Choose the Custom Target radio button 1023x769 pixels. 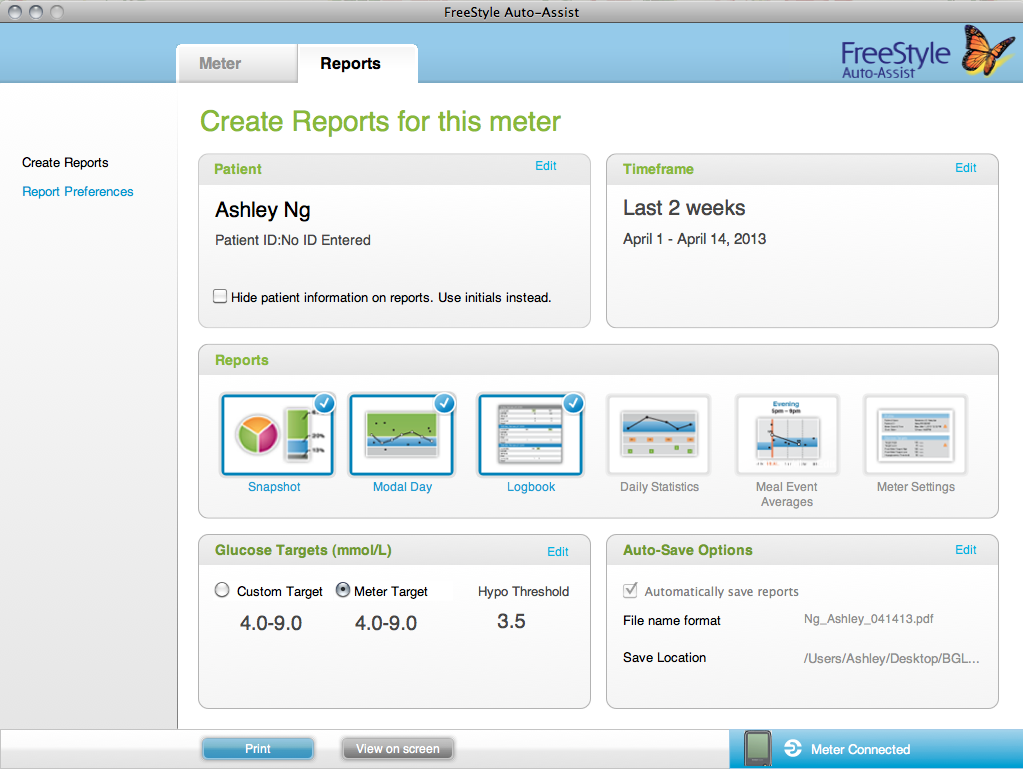[x=222, y=590]
